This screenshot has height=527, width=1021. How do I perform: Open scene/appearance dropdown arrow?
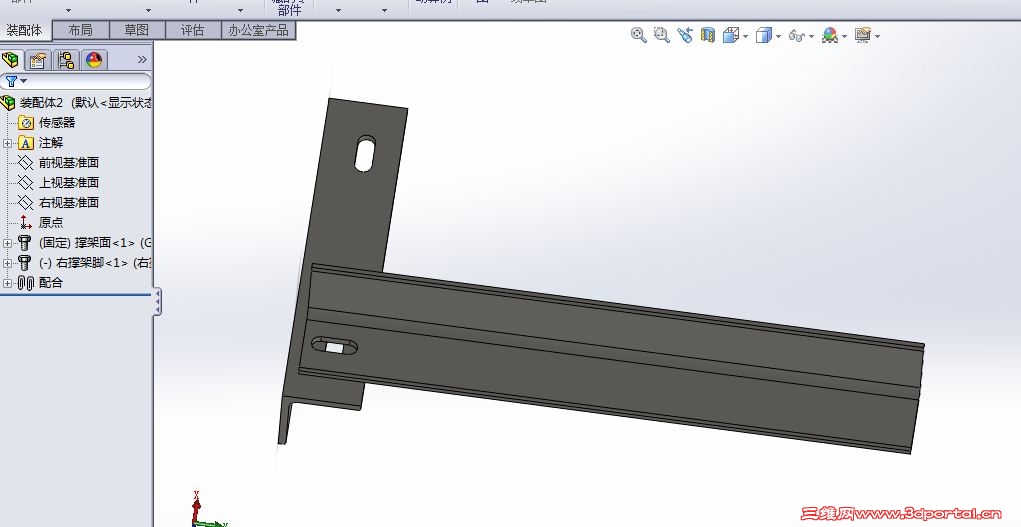(x=845, y=36)
